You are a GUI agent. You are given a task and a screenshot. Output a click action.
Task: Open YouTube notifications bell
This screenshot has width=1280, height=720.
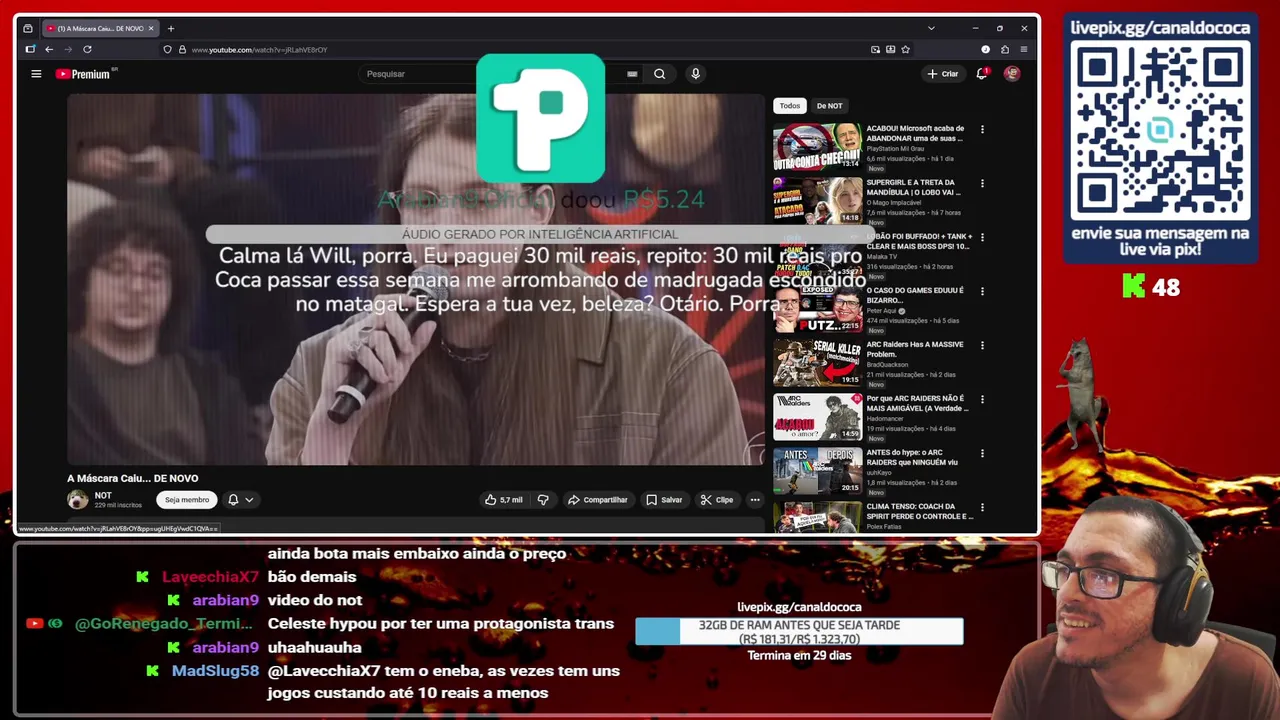pyautogui.click(x=982, y=74)
